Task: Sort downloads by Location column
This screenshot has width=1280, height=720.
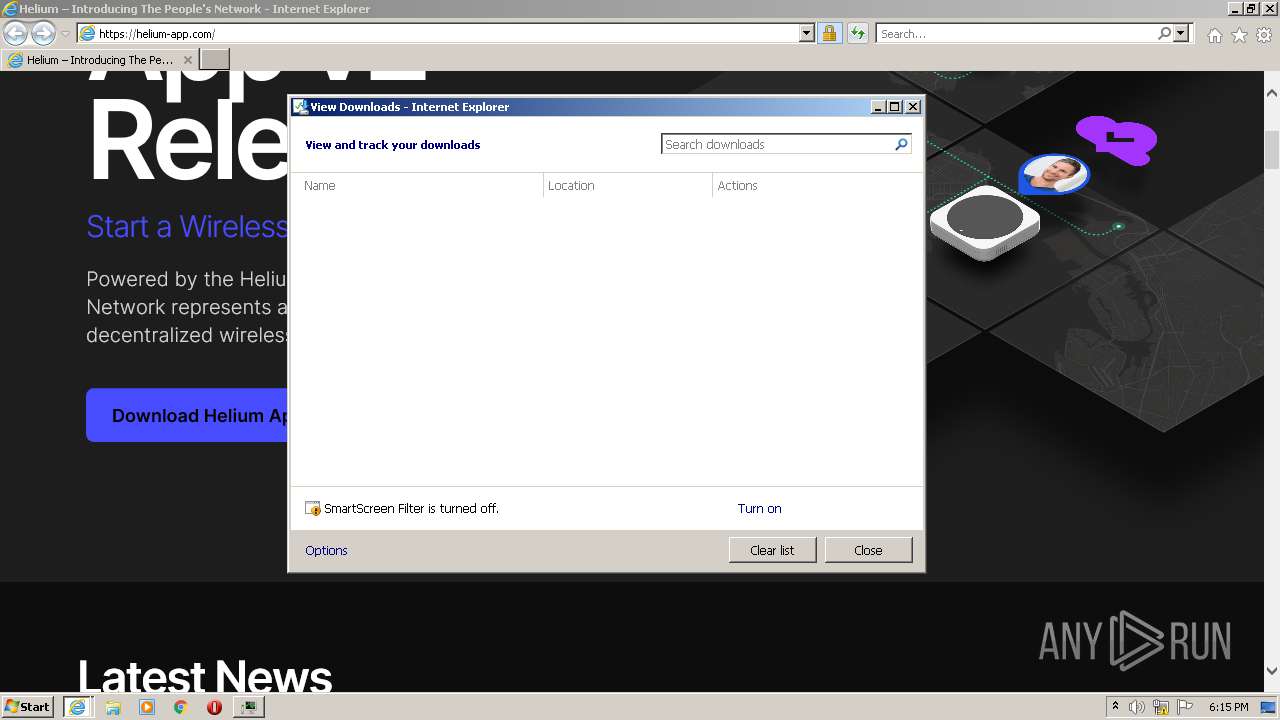Action: click(x=628, y=186)
